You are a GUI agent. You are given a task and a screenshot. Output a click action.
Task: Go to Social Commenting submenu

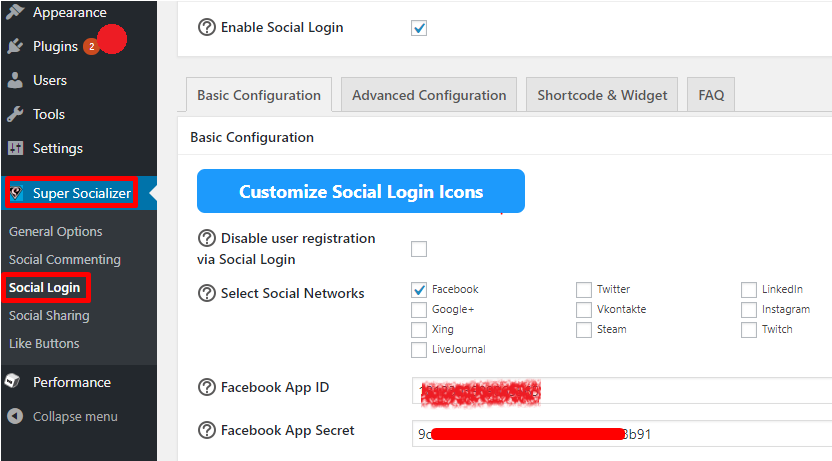point(65,259)
